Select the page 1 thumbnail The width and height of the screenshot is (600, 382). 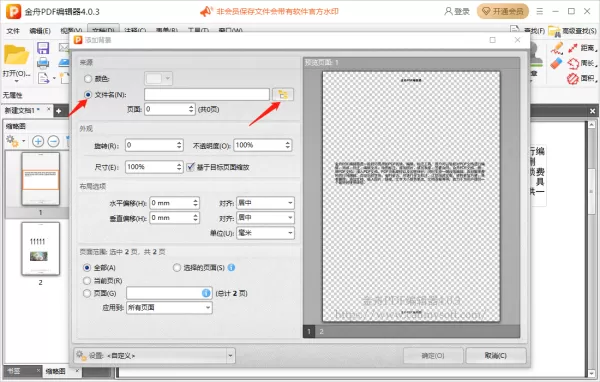click(41, 179)
